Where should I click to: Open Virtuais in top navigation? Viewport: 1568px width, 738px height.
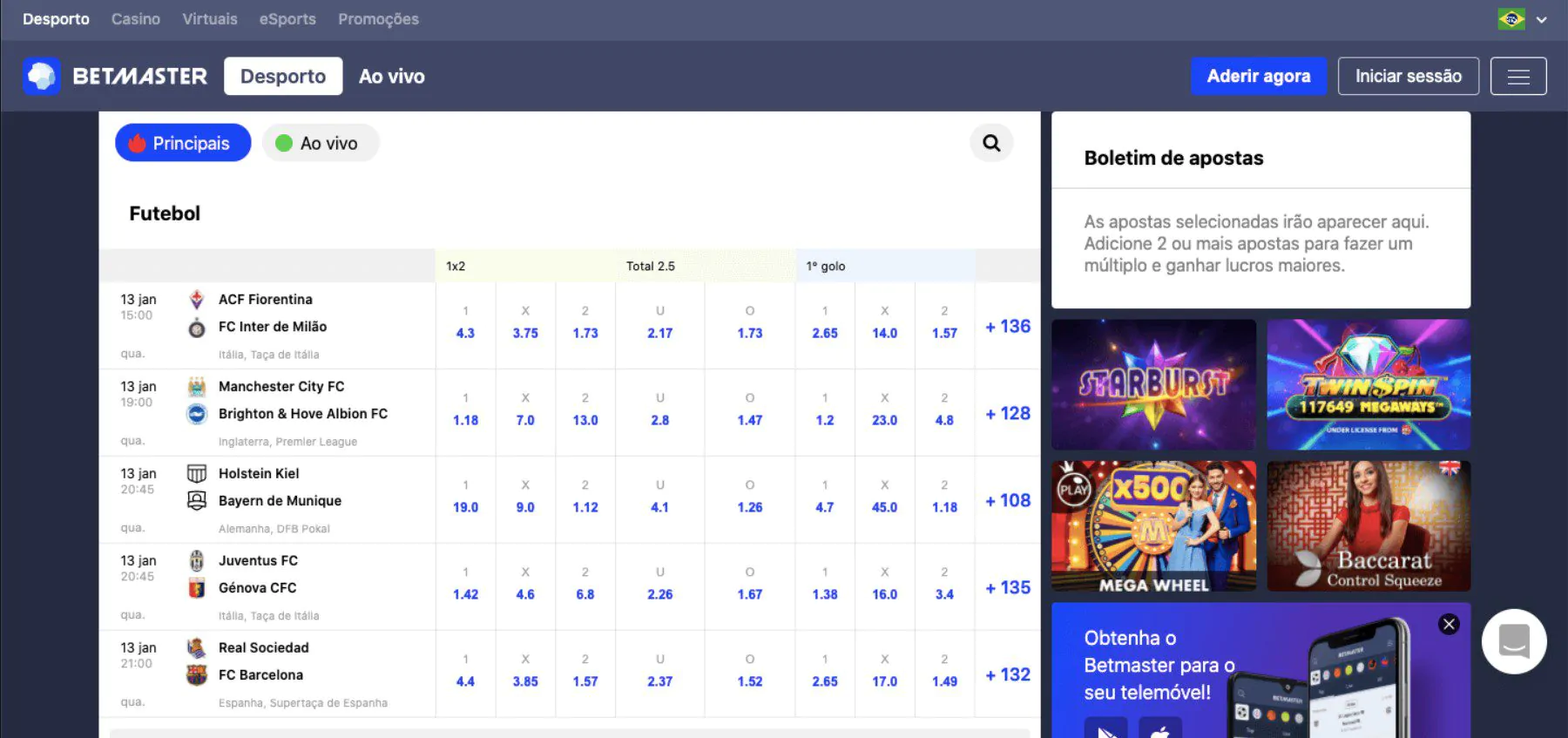tap(210, 19)
